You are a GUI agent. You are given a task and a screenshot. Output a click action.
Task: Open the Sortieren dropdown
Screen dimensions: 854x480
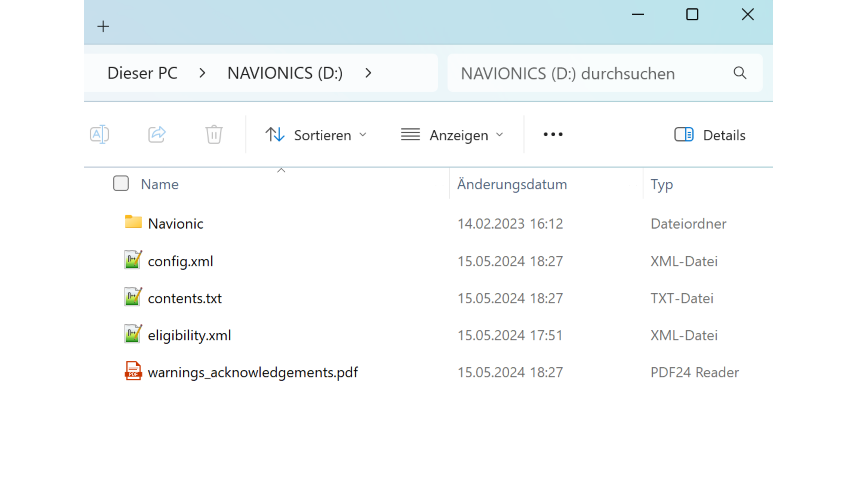(x=316, y=135)
